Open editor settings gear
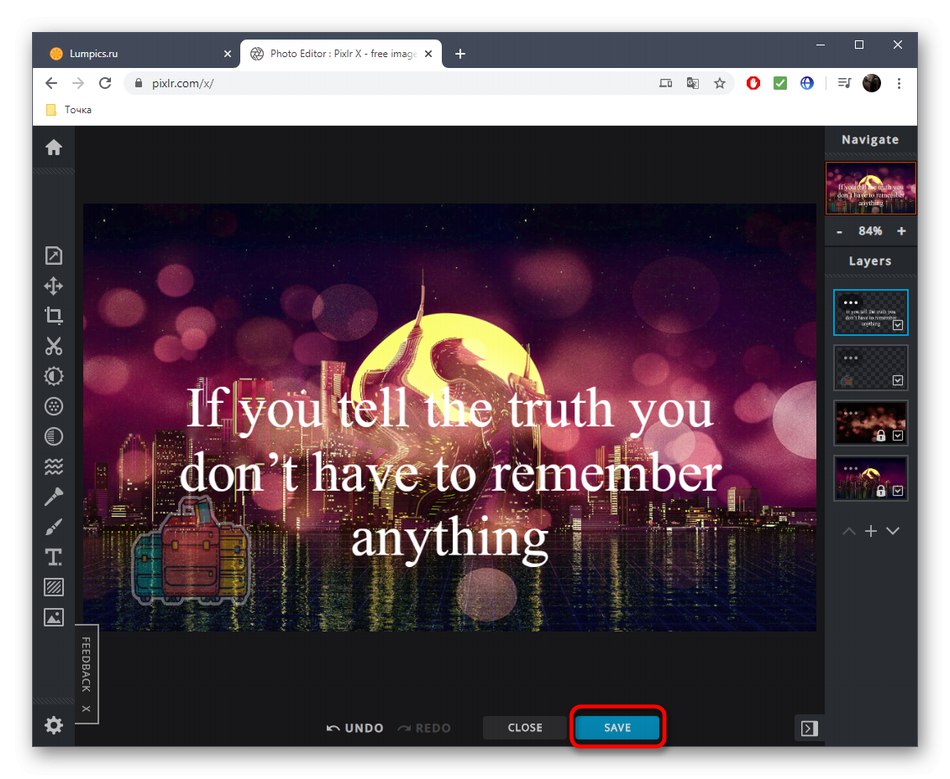 pyautogui.click(x=53, y=725)
